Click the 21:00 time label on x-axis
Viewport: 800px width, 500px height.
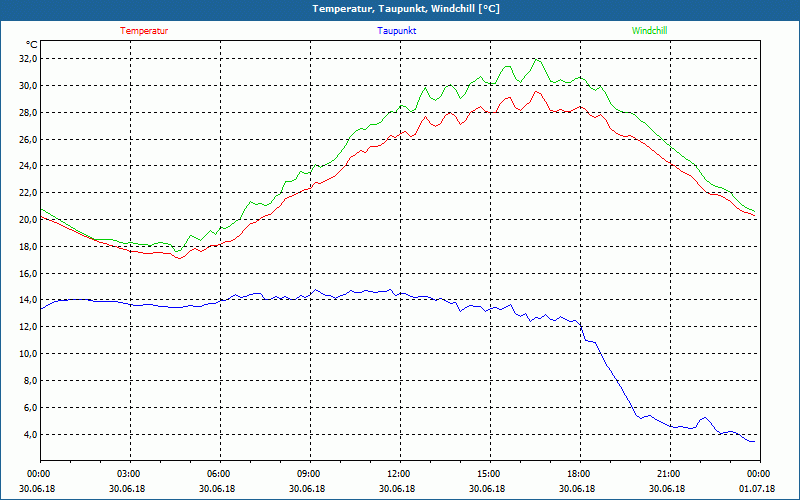coord(670,474)
